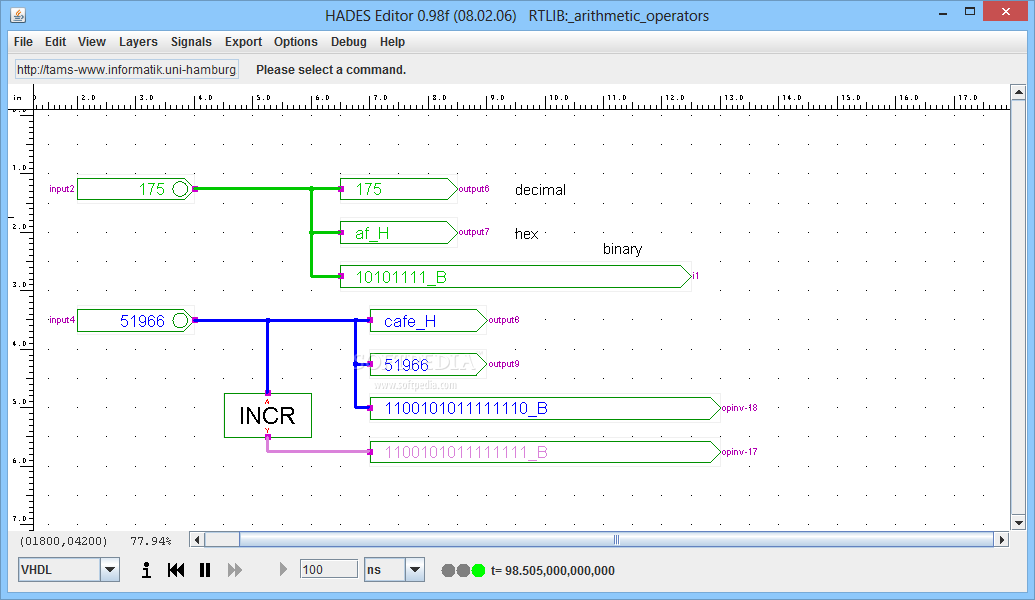Open the Help menu
The width and height of the screenshot is (1035, 600).
[392, 42]
